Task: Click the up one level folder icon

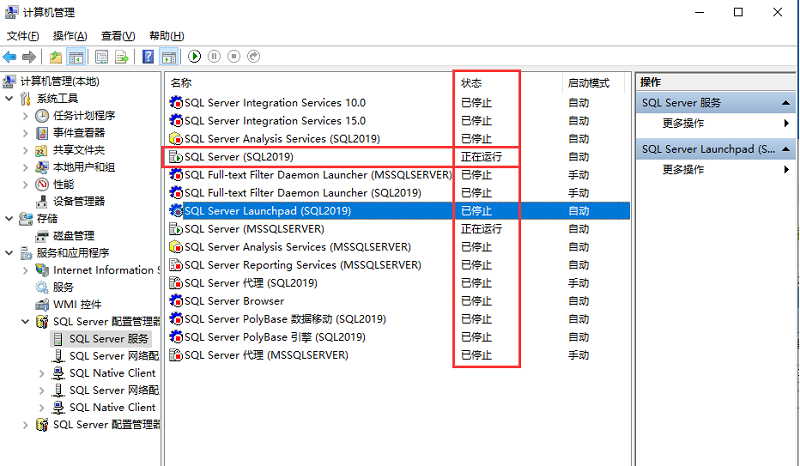Action: pyautogui.click(x=56, y=57)
